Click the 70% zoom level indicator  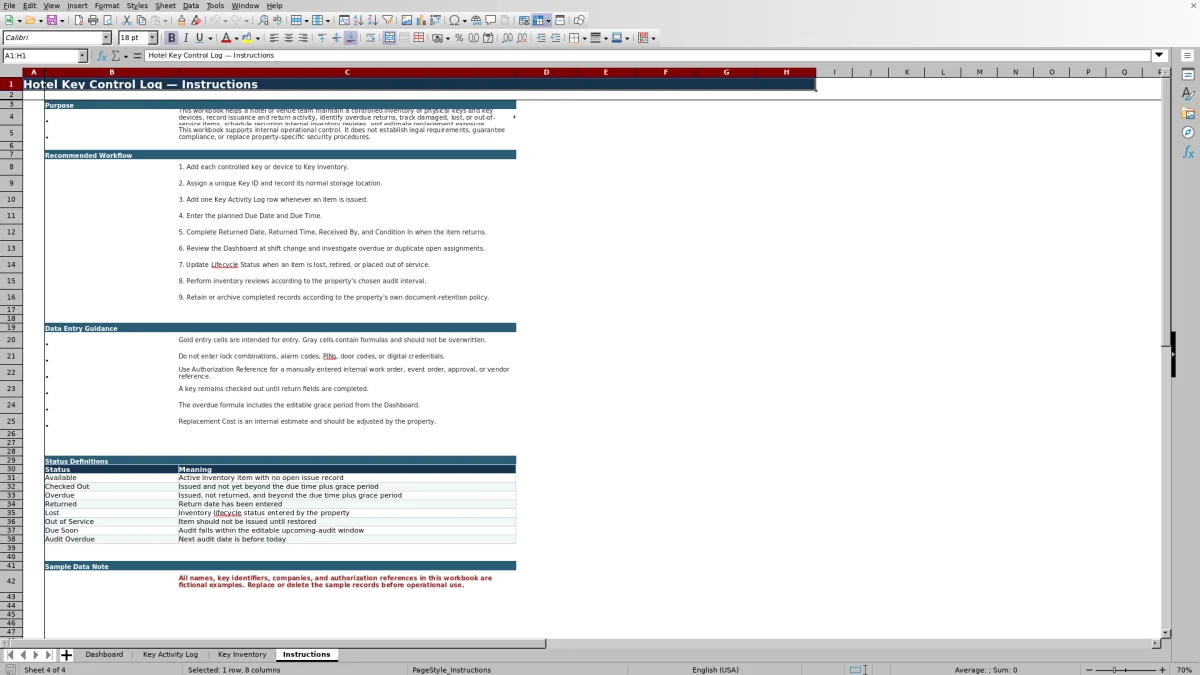tap(1184, 669)
